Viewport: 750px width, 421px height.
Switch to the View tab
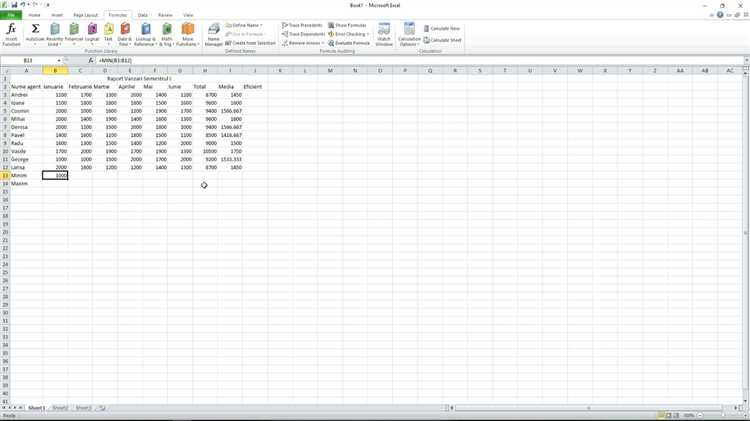(x=188, y=15)
